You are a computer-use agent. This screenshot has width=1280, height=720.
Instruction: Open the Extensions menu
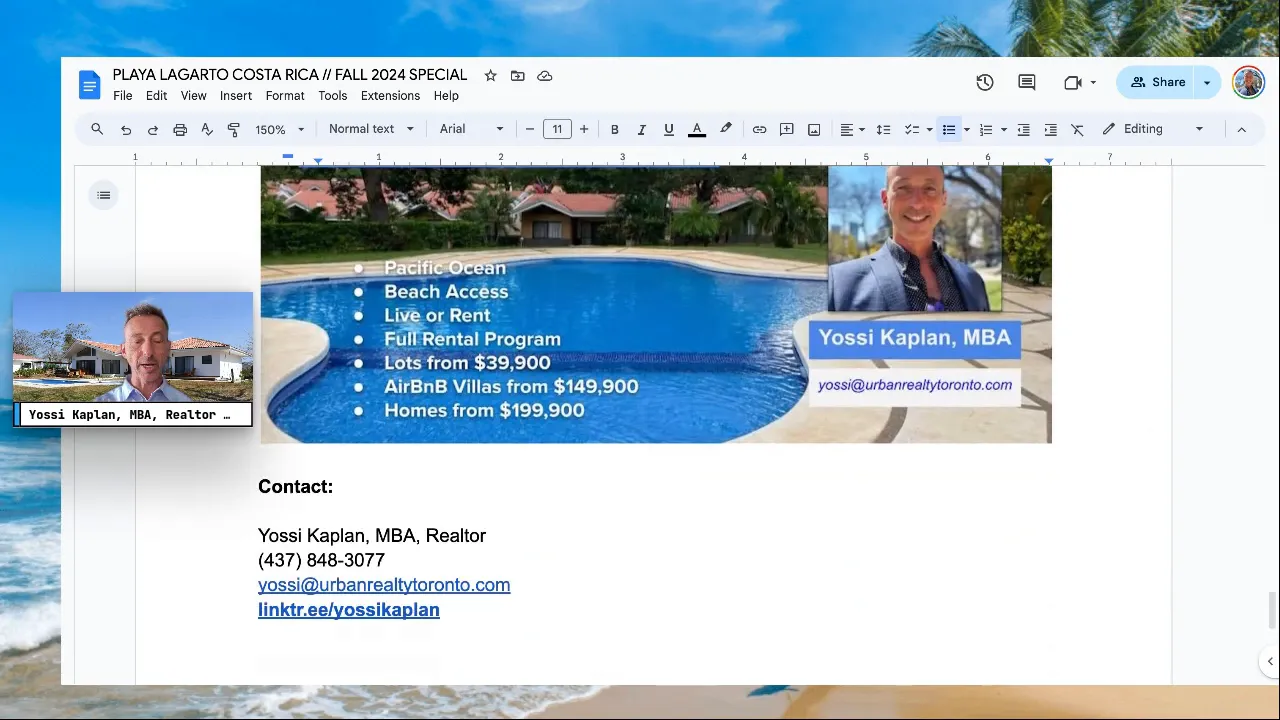390,96
